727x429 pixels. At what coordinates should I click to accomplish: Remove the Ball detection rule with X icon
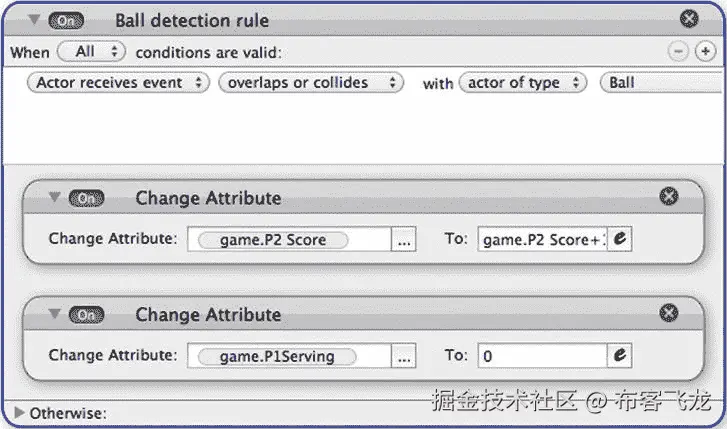[x=689, y=19]
